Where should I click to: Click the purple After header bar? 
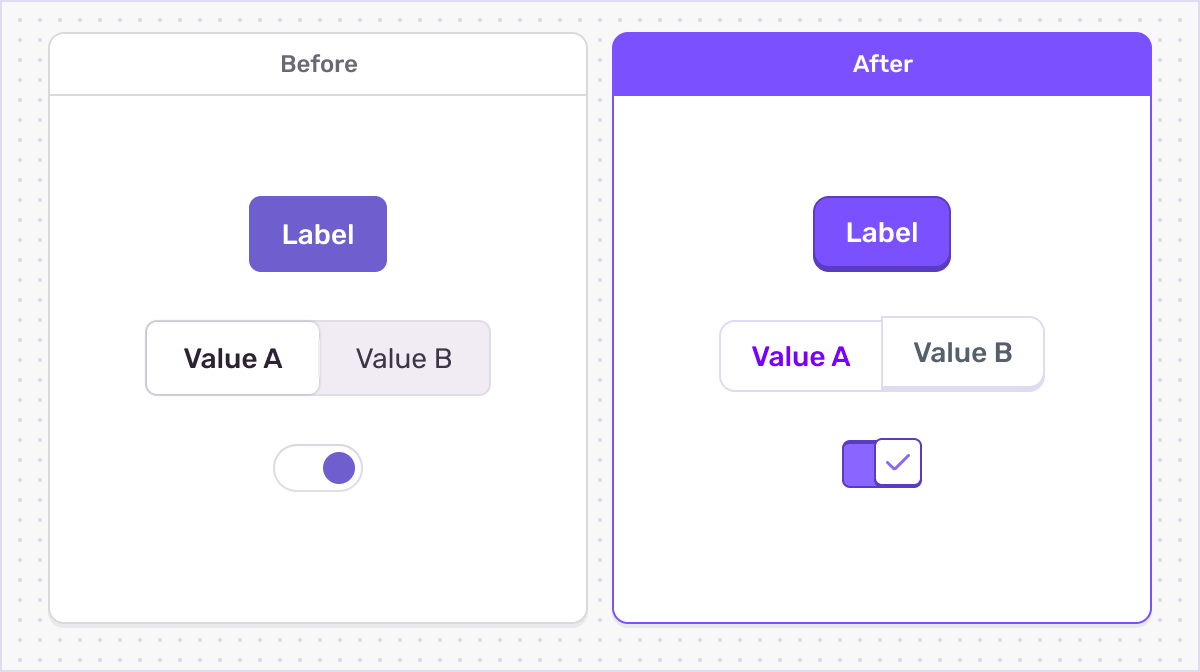[881, 63]
